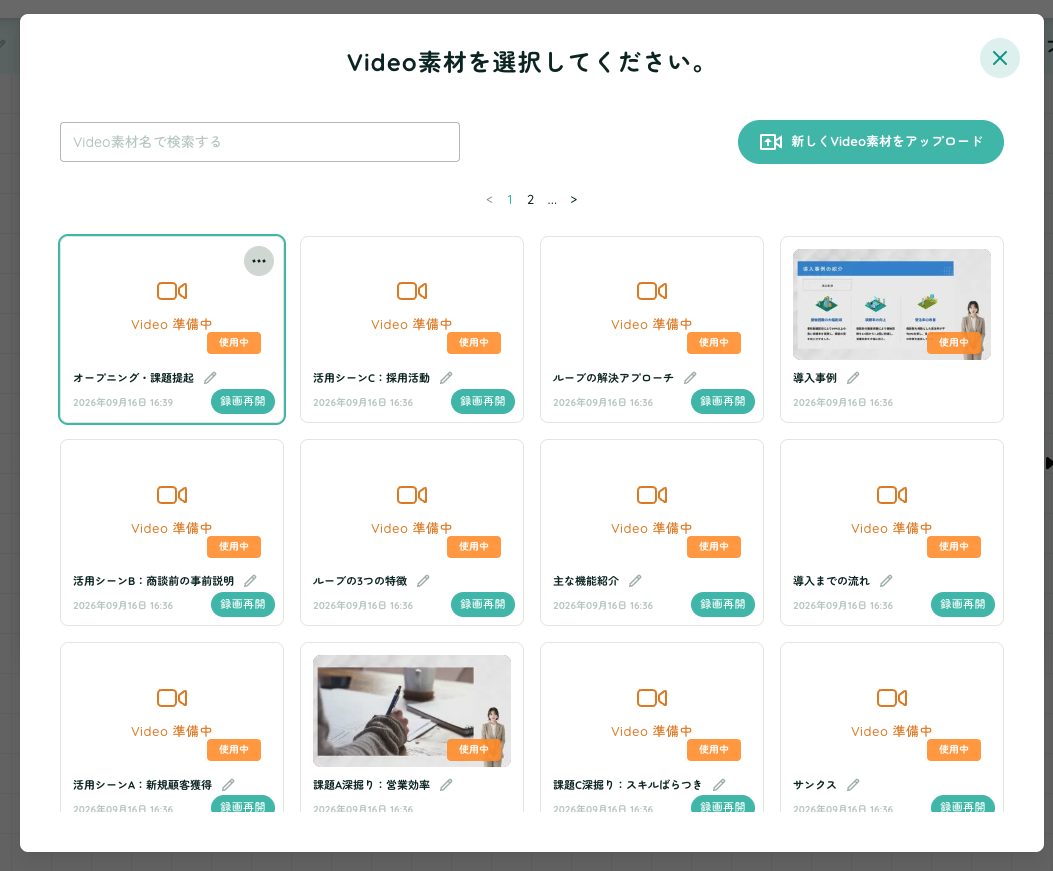
Task: Click the pencil icon next to サンクス
Action: click(853, 784)
